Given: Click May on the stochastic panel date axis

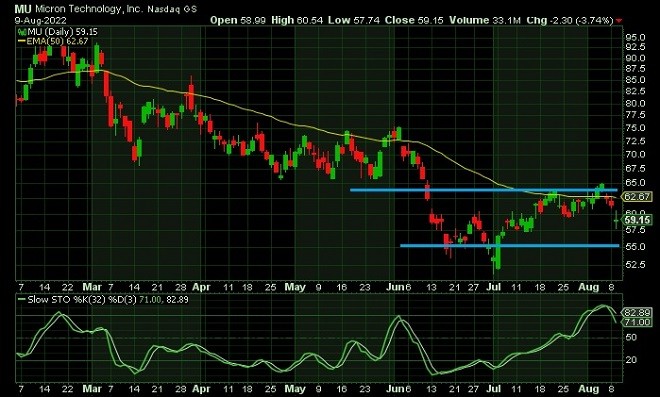Looking at the screenshot, I should (295, 388).
